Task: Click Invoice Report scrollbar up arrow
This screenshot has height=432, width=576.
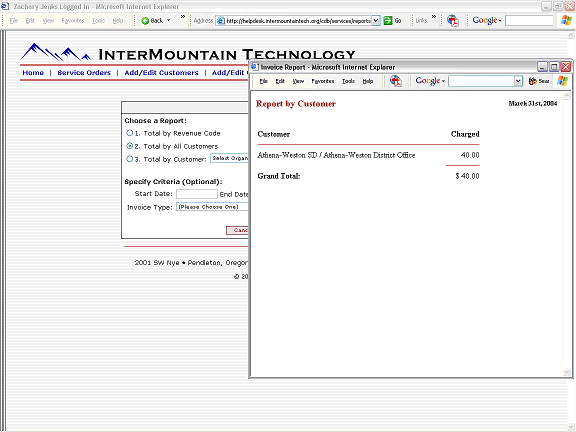Action: [x=566, y=96]
